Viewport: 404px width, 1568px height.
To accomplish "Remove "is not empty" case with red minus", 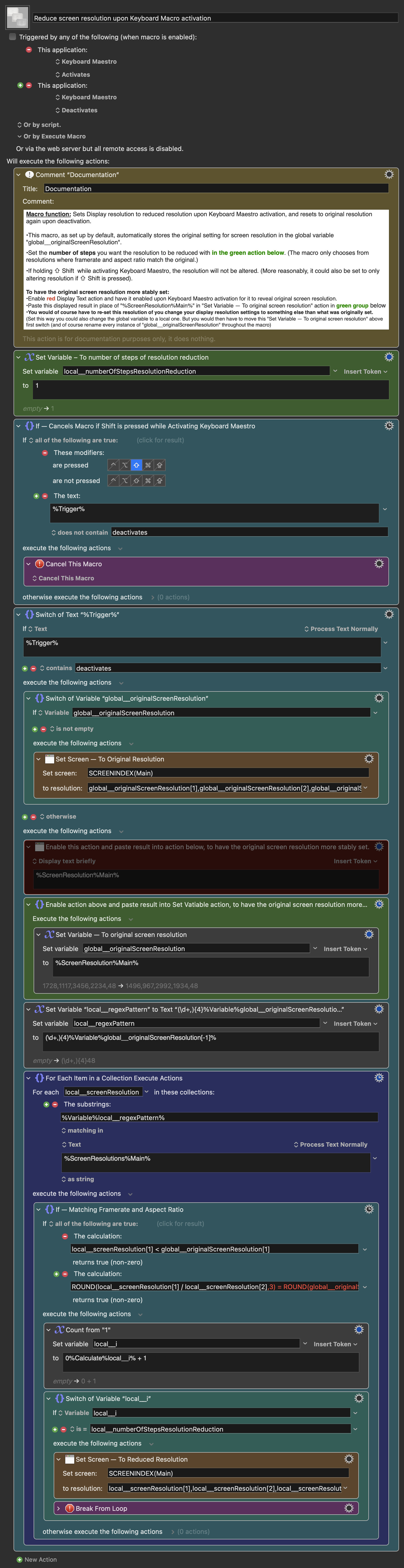I will click(x=43, y=729).
